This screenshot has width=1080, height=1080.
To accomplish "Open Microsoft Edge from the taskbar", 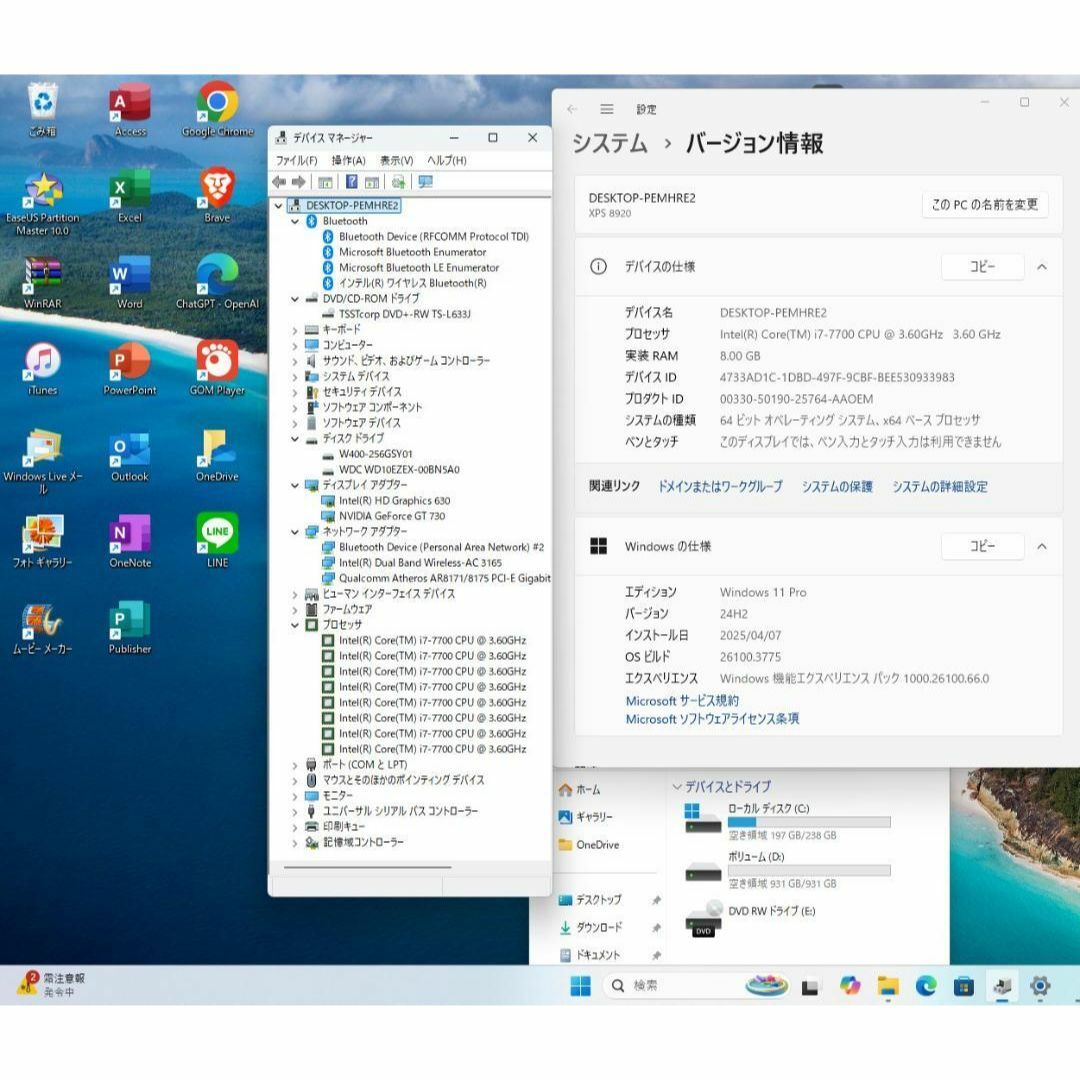I will [926, 986].
